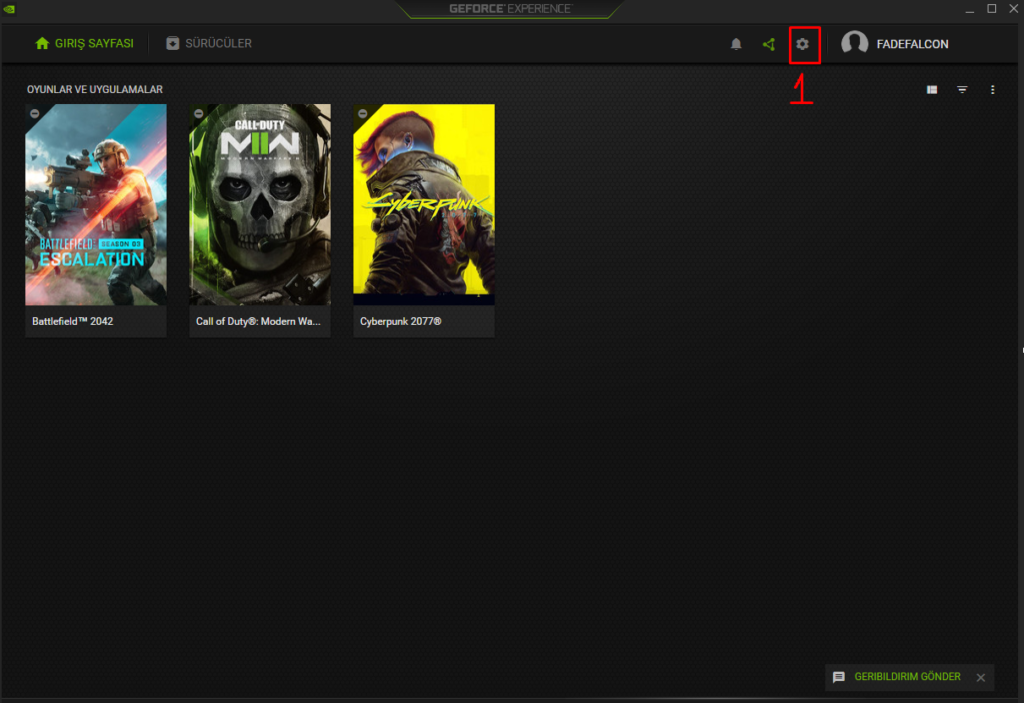1024x703 pixels.
Task: Switch the games view layout icon
Action: click(x=932, y=90)
